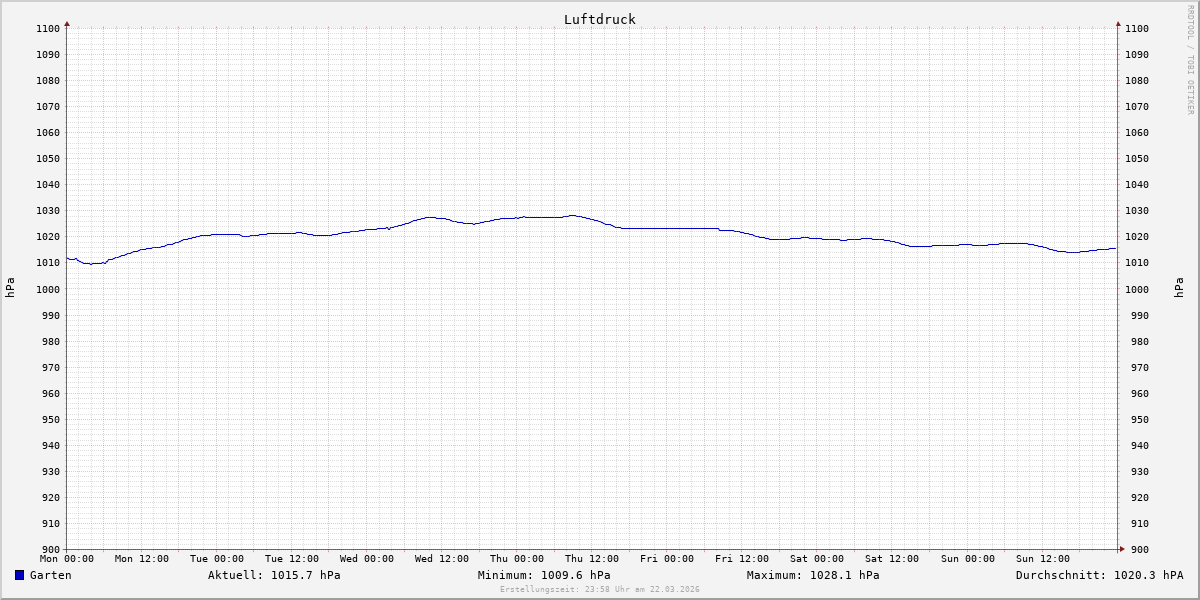The height and width of the screenshot is (600, 1200).
Task: Click the Erstellungszeit timestamp footer
Action: [600, 590]
